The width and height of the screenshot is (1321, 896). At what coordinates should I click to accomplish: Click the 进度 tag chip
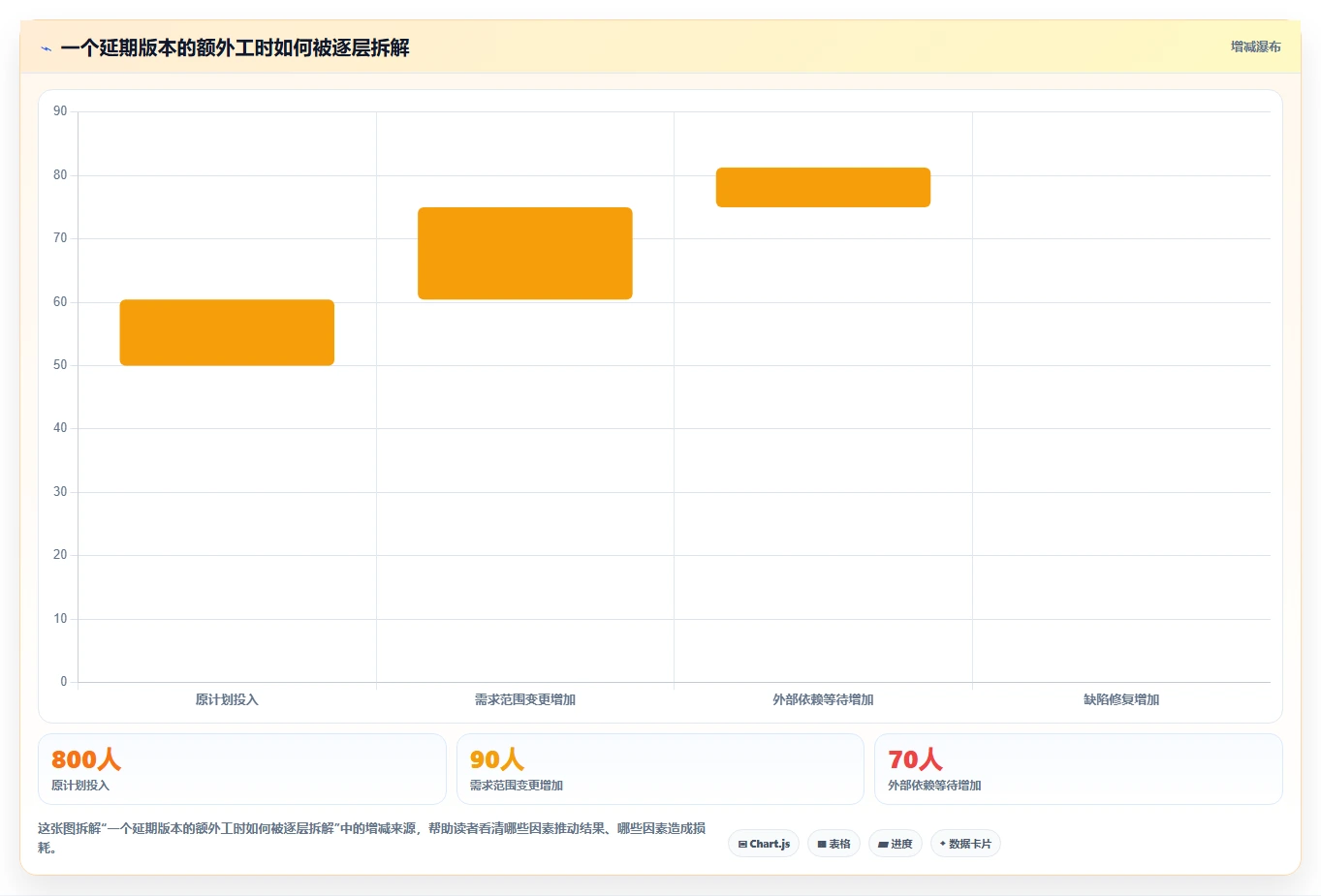click(x=896, y=844)
